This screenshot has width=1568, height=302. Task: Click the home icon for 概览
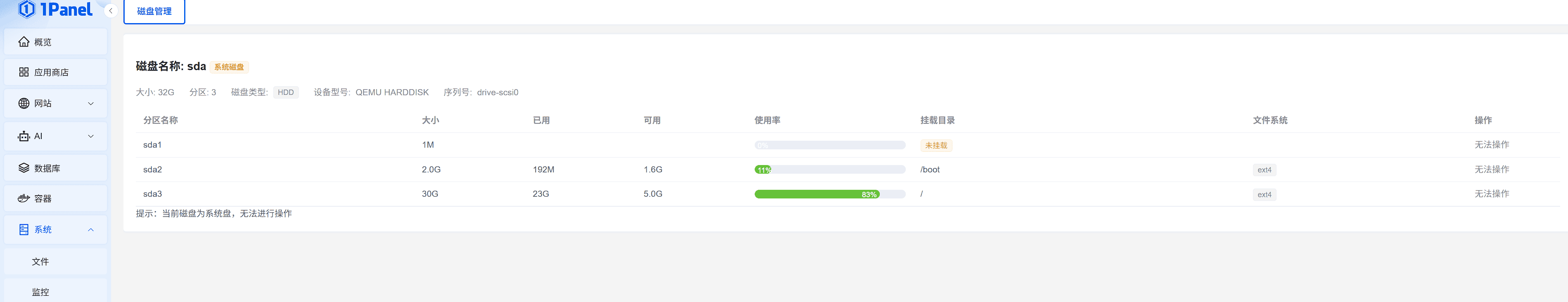(x=24, y=42)
